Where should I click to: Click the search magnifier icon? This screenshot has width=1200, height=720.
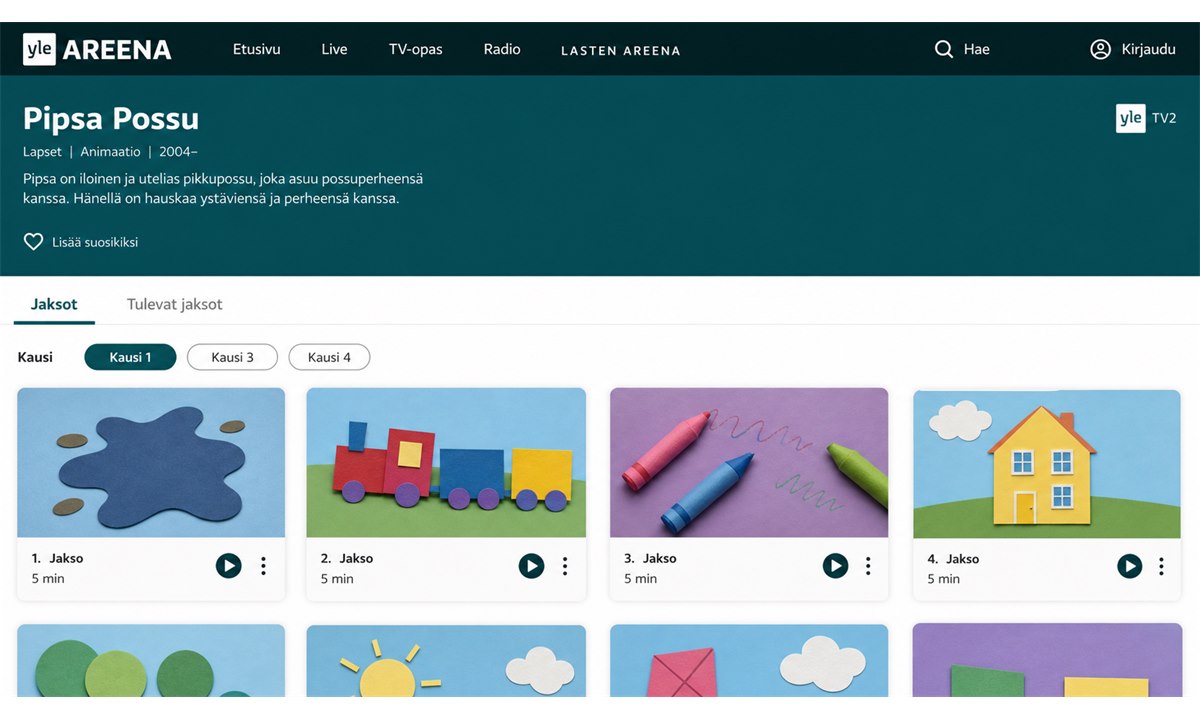[943, 49]
